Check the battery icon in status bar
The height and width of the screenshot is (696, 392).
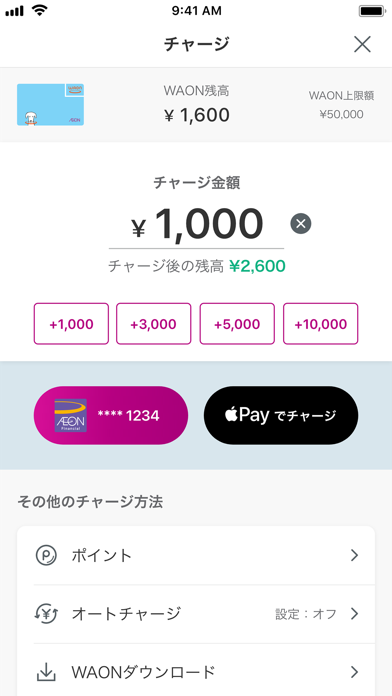372,11
